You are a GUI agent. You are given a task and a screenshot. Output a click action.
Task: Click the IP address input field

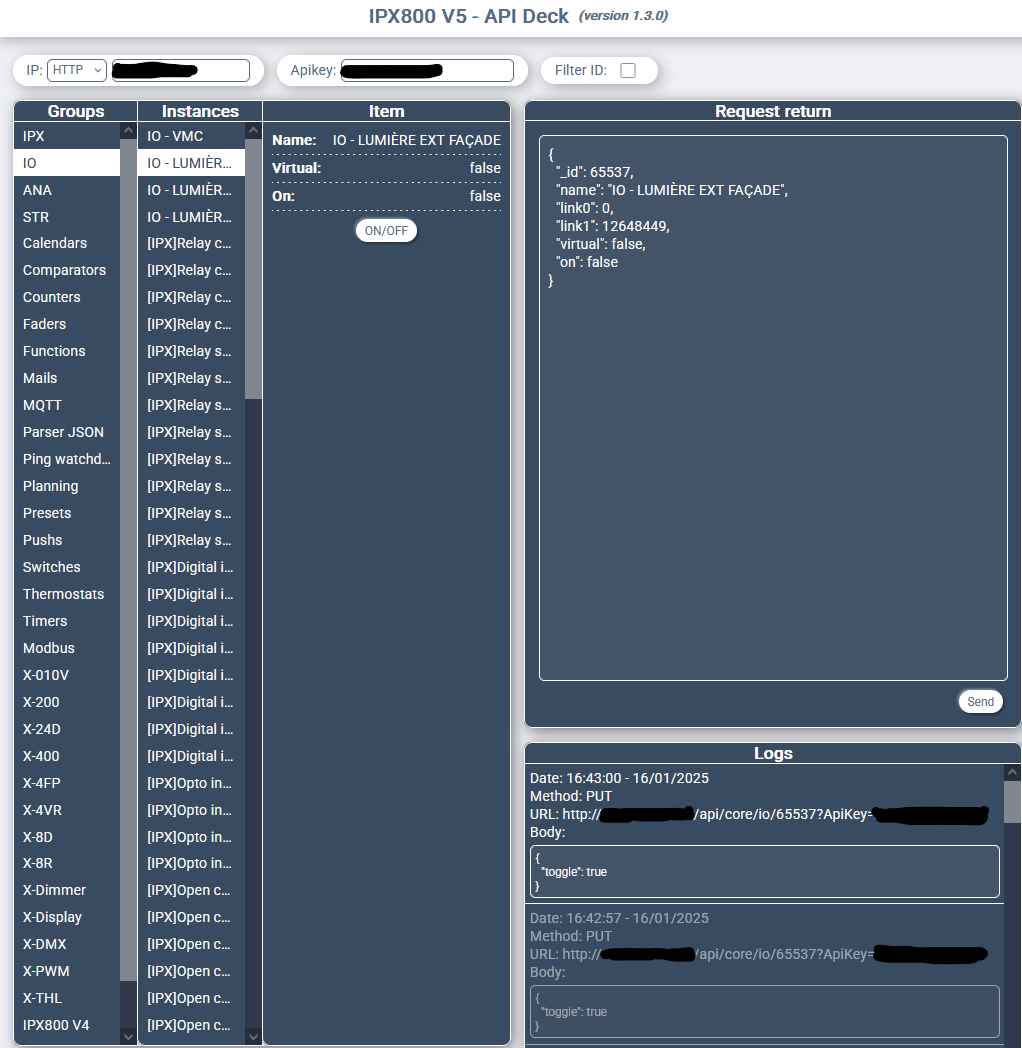tap(180, 70)
